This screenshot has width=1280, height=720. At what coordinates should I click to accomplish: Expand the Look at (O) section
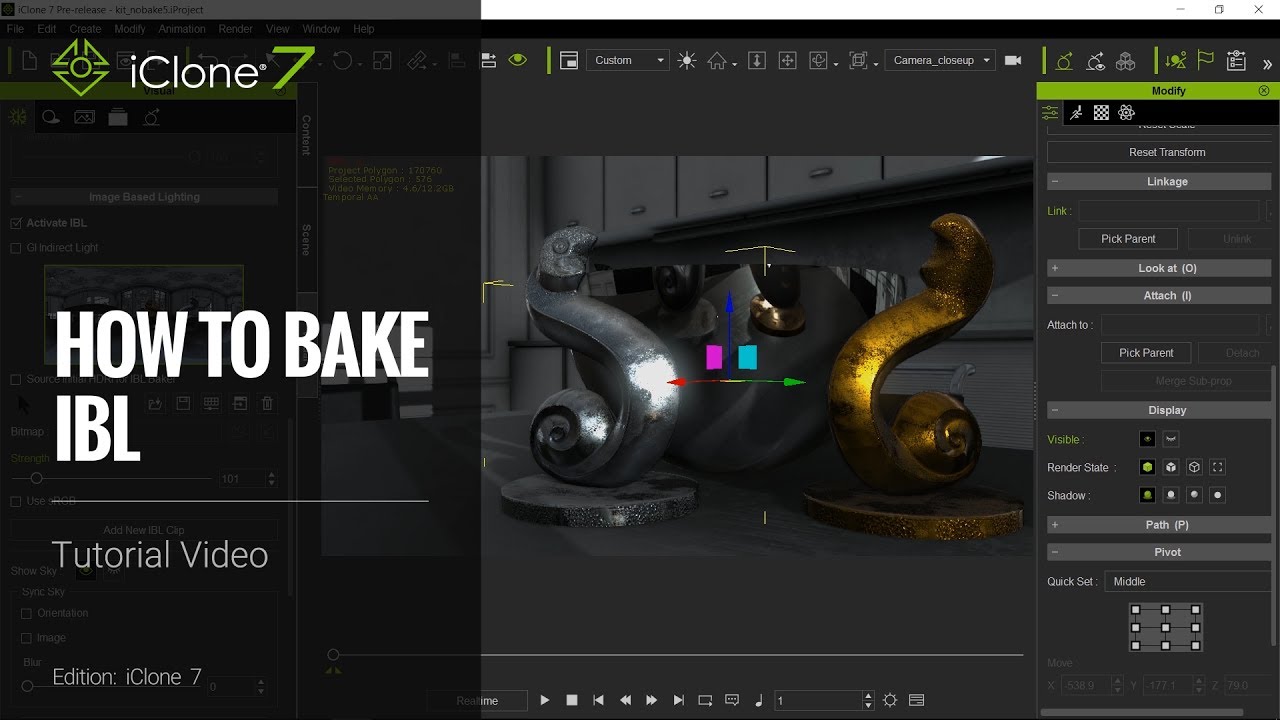[x=1055, y=268]
